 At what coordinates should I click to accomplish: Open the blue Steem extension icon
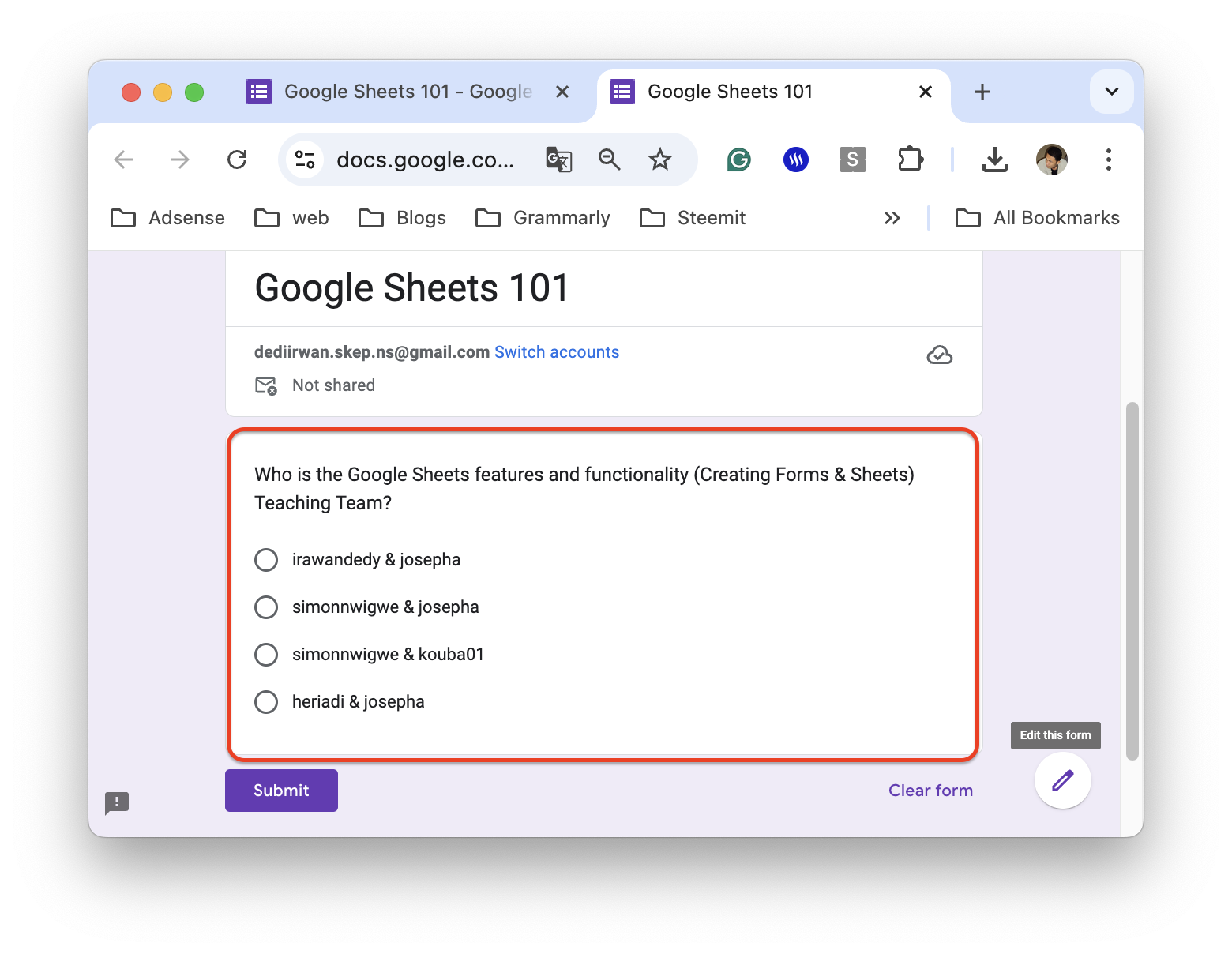796,160
